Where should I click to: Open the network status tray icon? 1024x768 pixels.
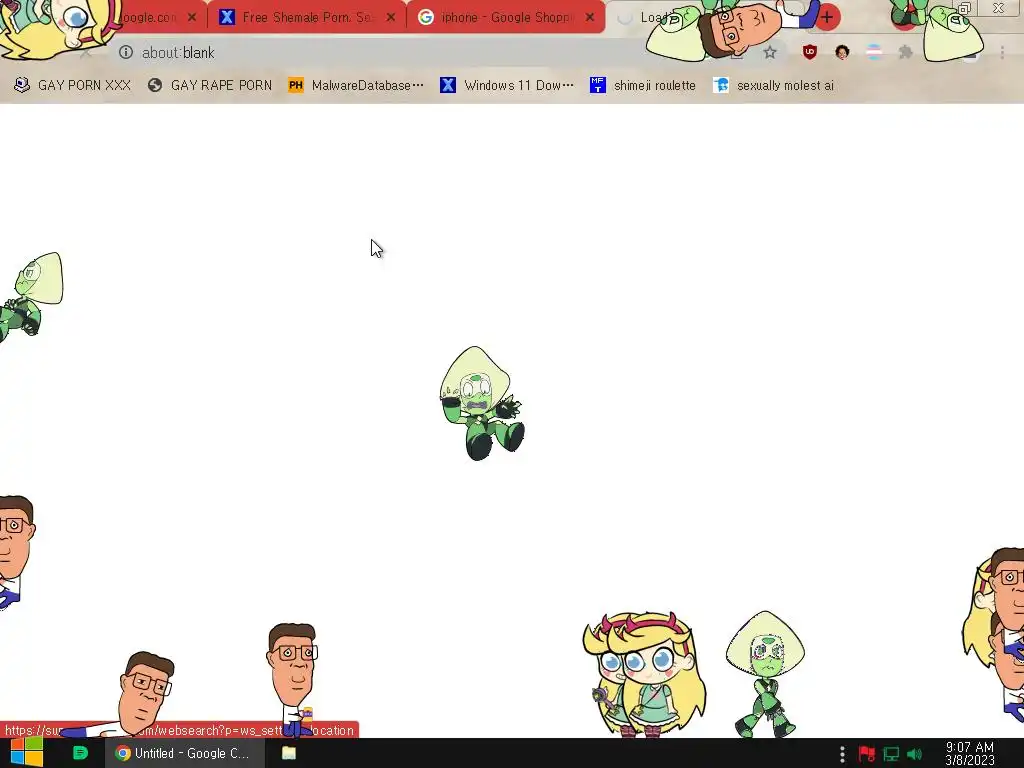[891, 754]
